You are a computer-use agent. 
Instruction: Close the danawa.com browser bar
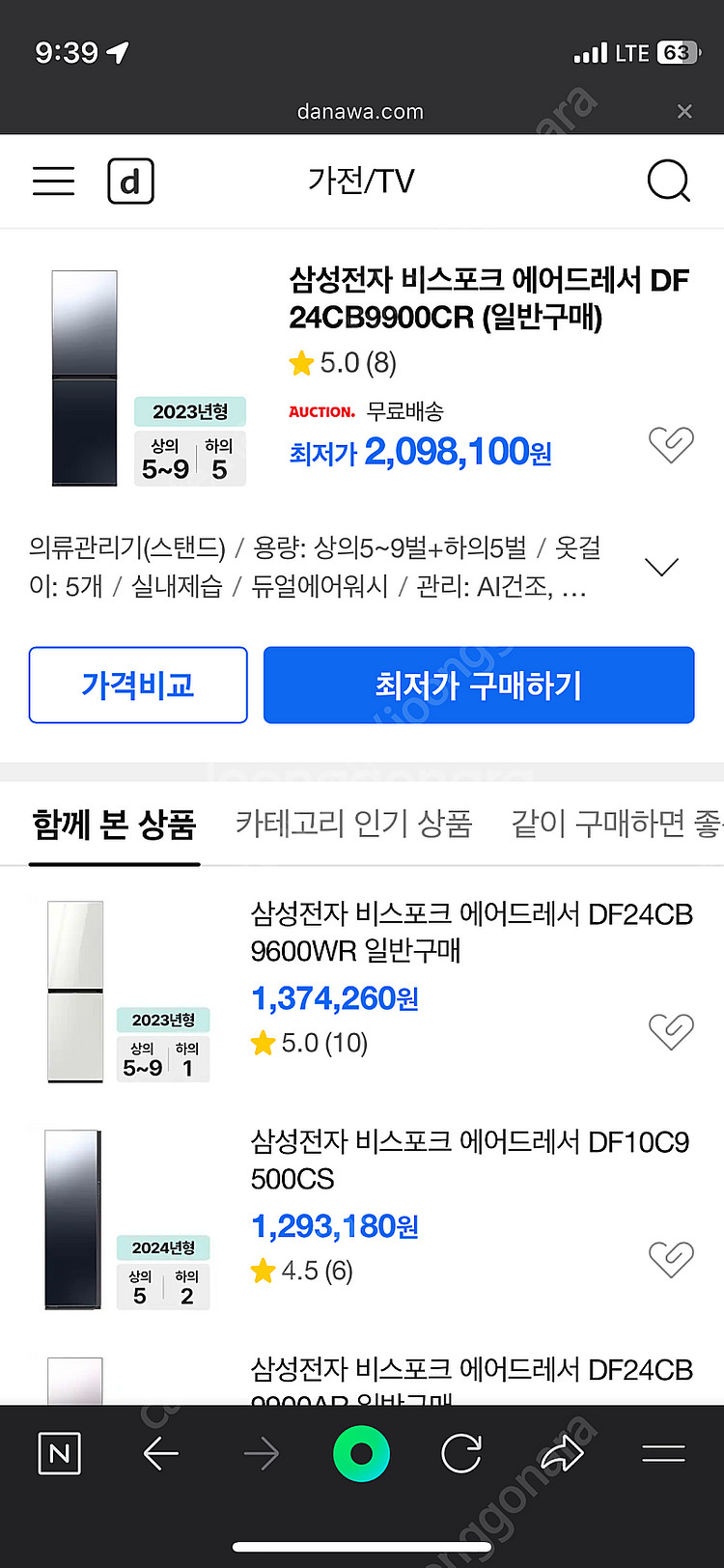tap(684, 112)
